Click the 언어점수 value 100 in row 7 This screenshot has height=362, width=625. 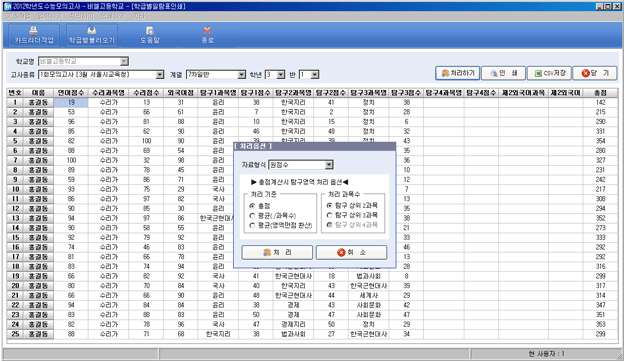click(x=71, y=160)
